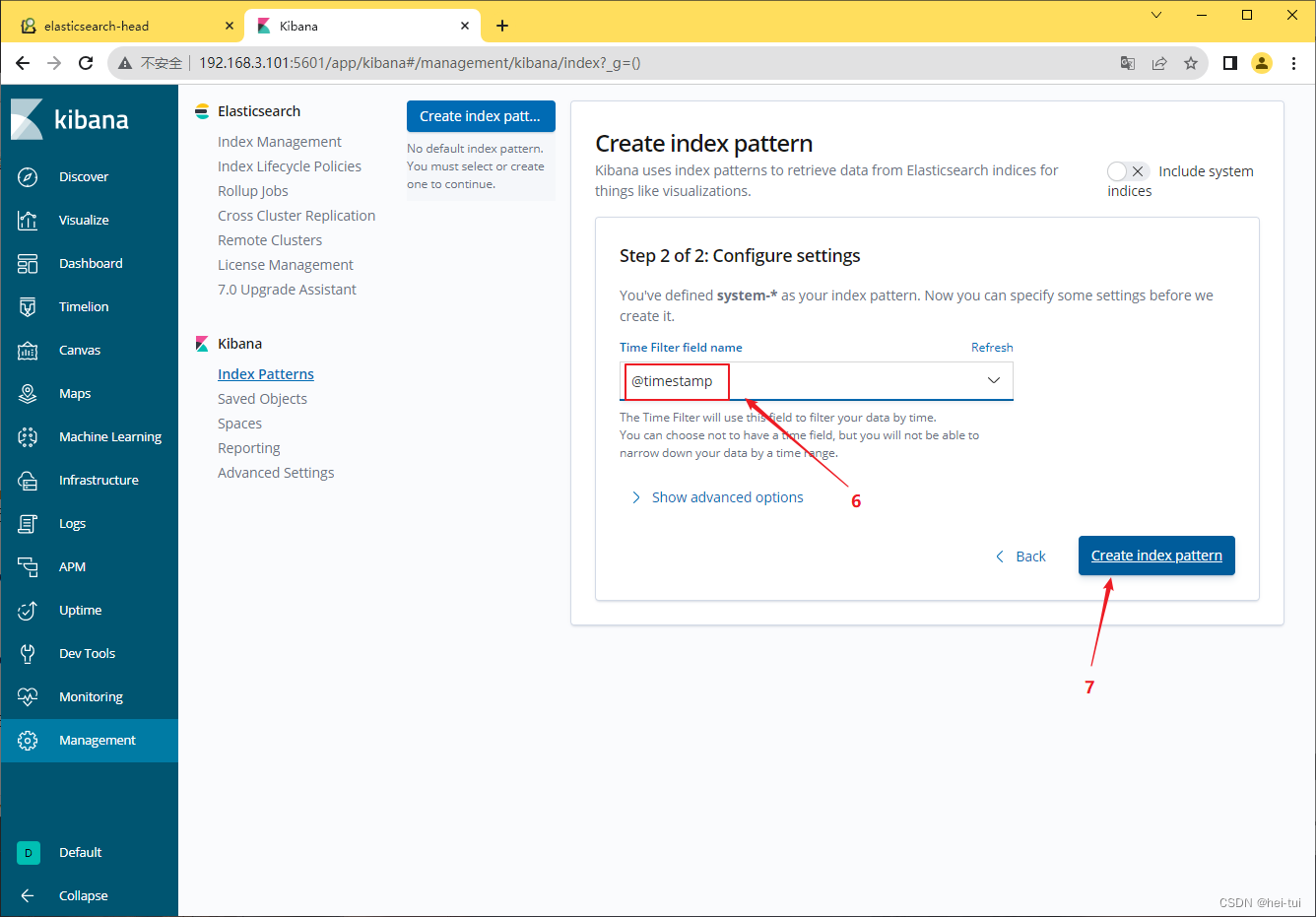Screen dimensions: 1316x917
Task: Open Index Patterns link
Action: pyautogui.click(x=266, y=374)
